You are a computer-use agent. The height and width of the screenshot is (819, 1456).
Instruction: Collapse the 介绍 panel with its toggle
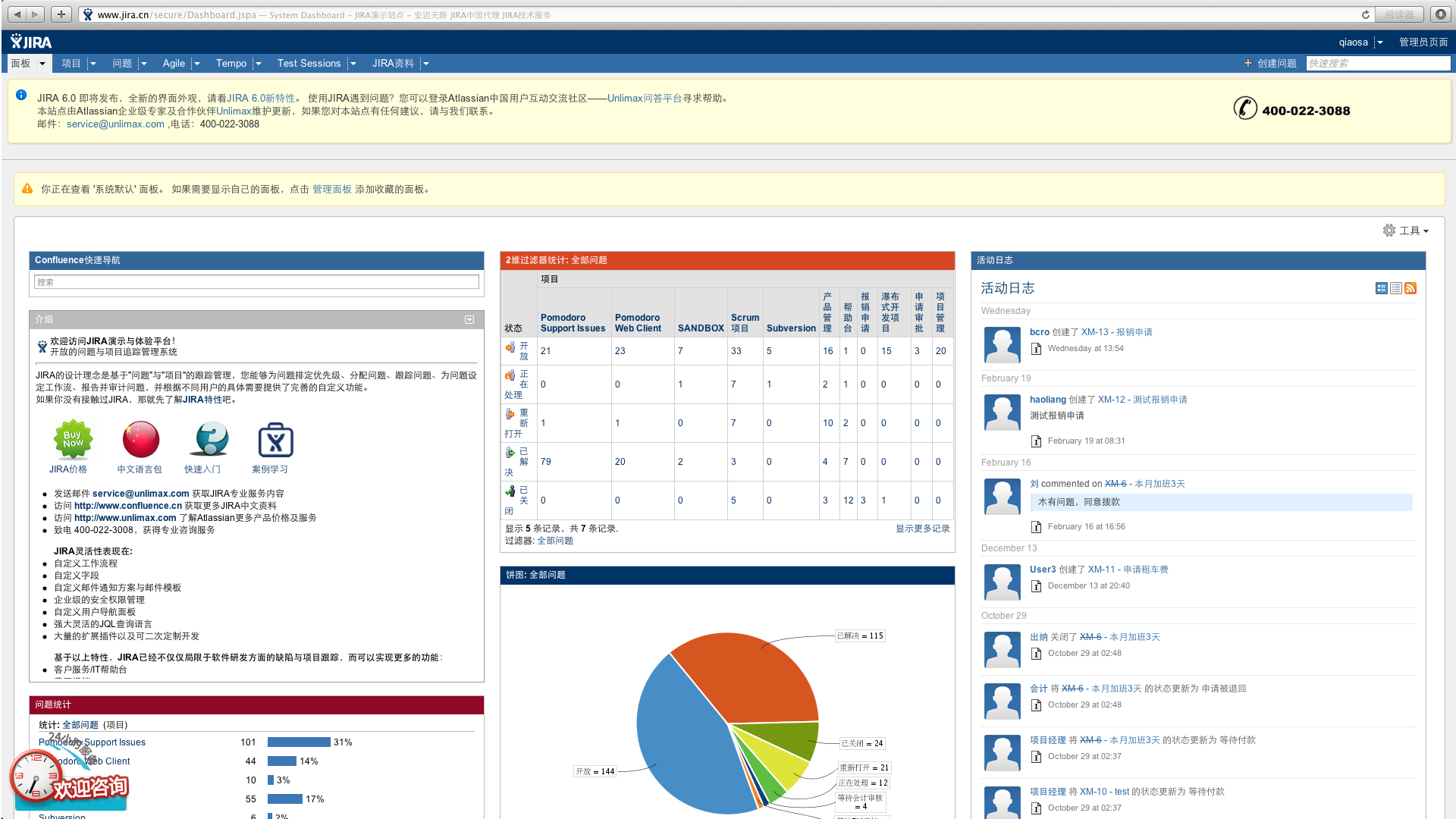[469, 320]
